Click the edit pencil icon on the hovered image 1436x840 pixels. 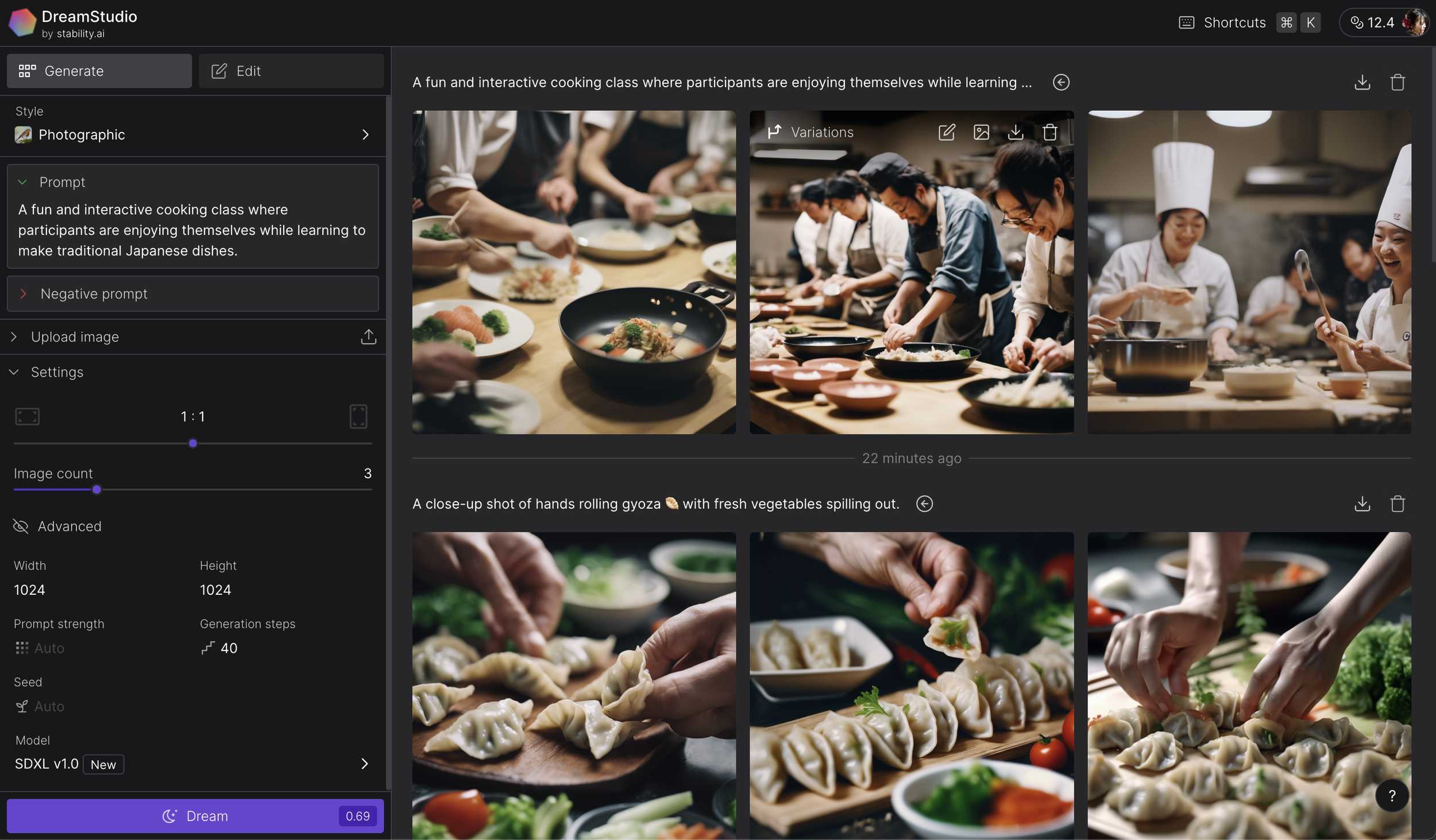[946, 132]
